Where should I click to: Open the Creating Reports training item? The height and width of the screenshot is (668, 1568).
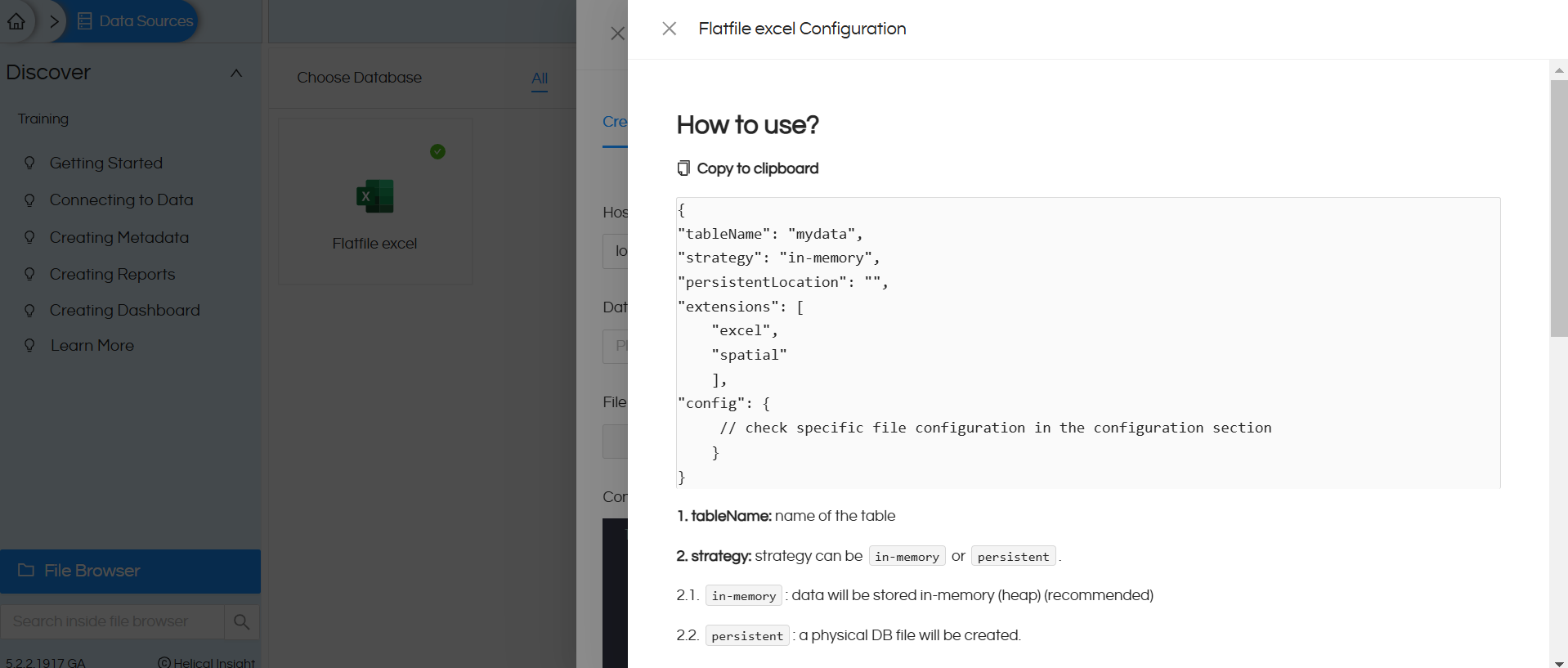tap(113, 274)
